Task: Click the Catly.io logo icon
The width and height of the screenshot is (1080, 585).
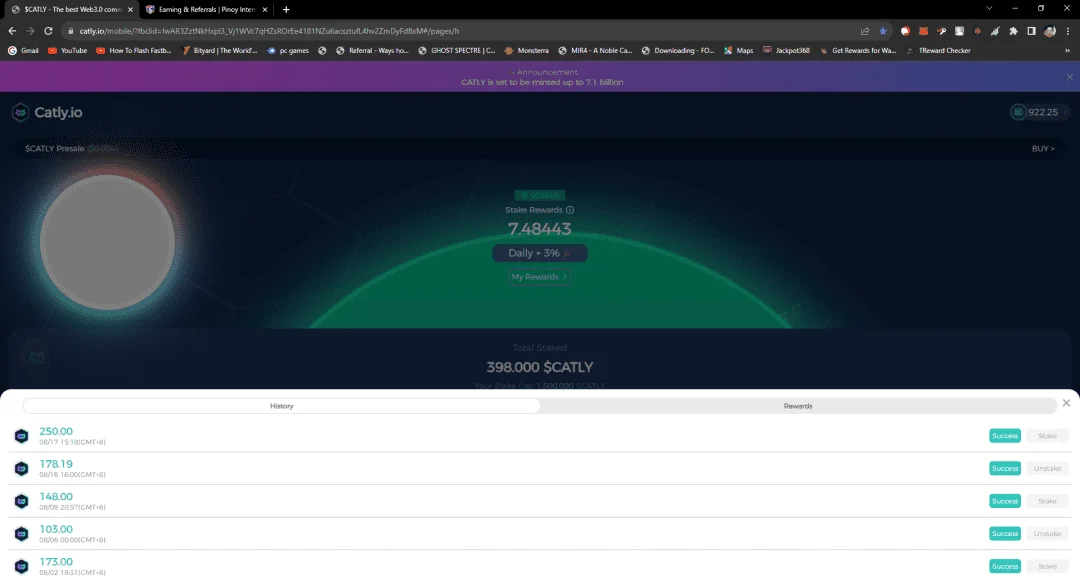Action: [x=20, y=112]
